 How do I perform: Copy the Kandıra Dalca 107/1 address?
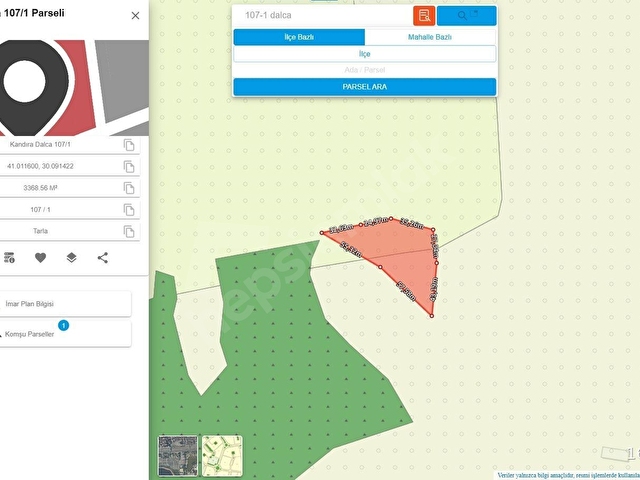click(x=129, y=145)
